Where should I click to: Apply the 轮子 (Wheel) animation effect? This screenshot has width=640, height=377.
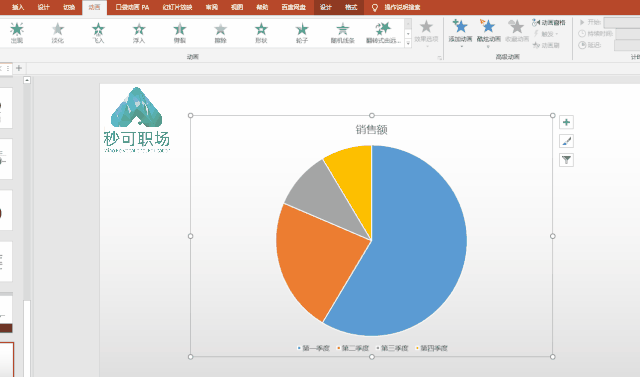coord(302,33)
